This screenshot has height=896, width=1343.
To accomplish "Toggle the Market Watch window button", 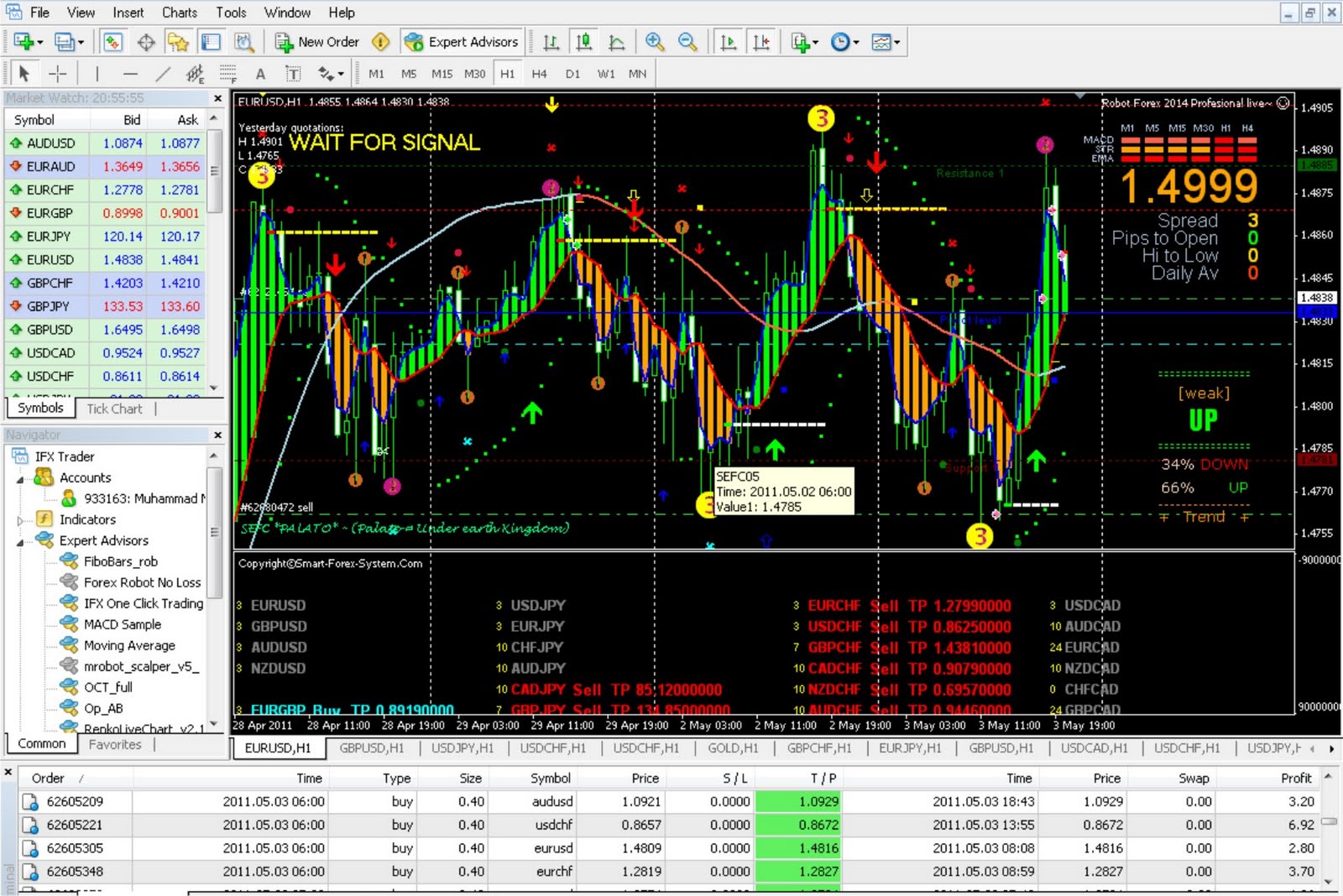I will (x=113, y=42).
